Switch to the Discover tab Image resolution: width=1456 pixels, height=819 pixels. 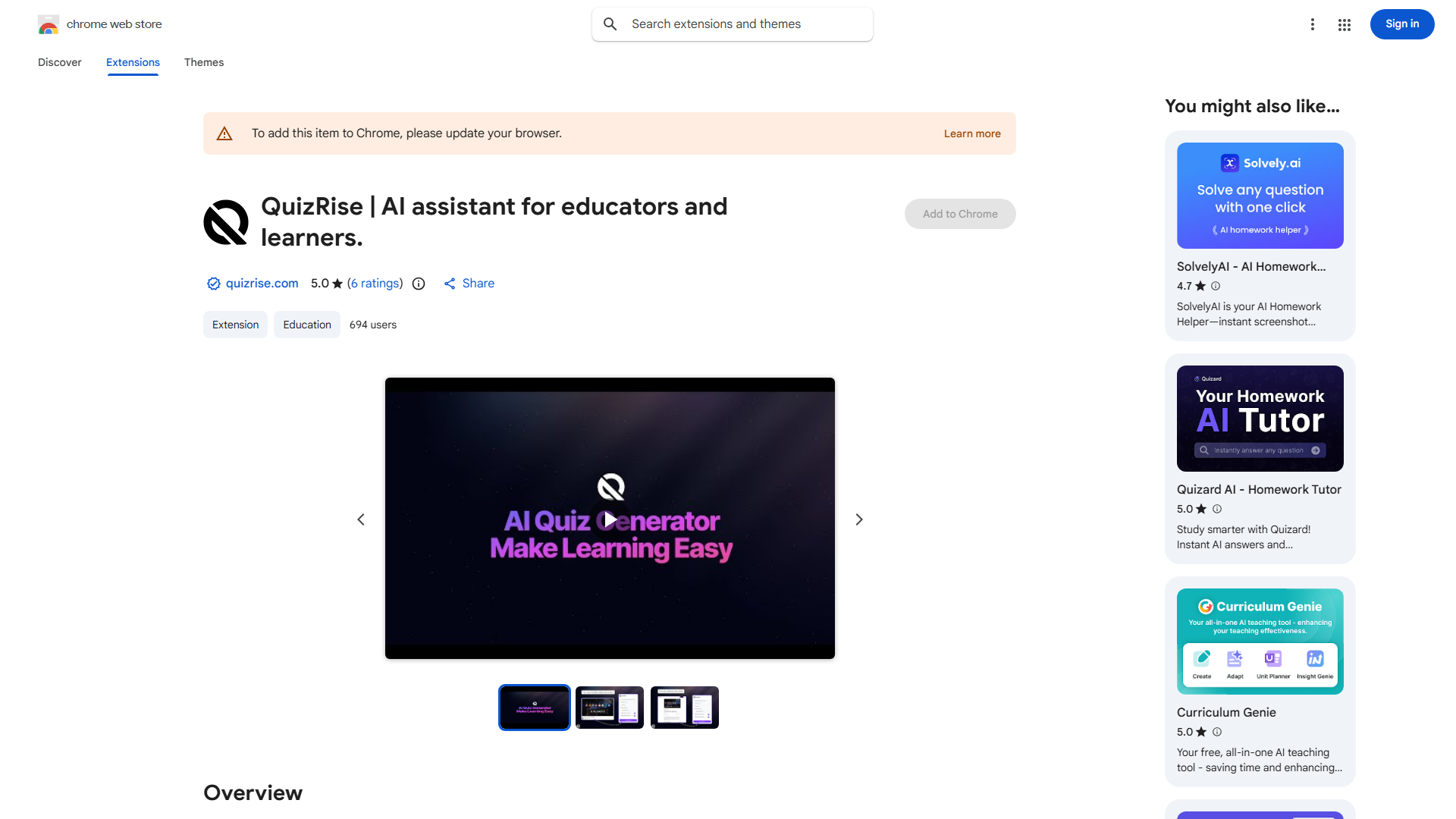[x=60, y=62]
